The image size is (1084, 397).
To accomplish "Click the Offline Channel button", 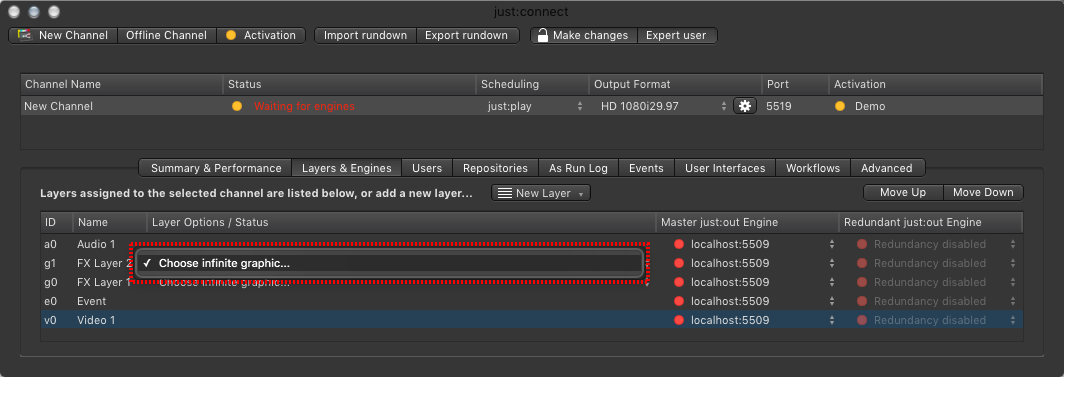I will coord(167,35).
